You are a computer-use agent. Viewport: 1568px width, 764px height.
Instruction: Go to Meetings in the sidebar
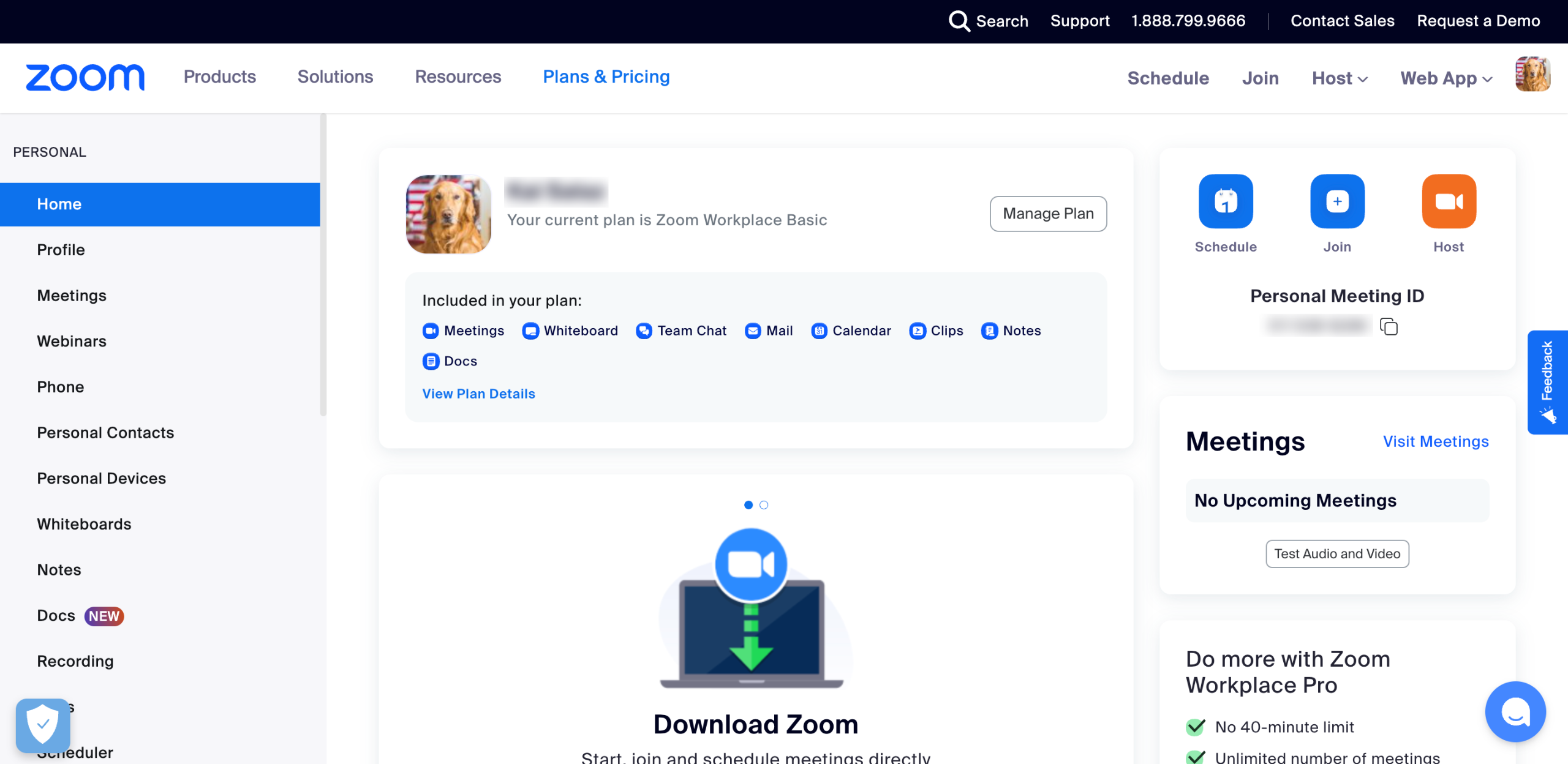point(72,295)
